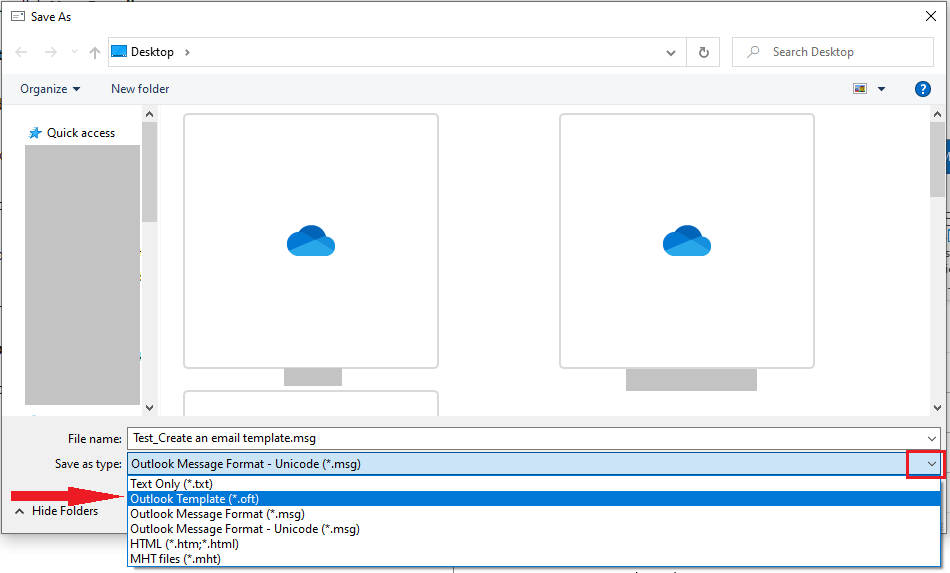Screen dimensions: 950x573
Task: Select the left OneDrive file thumbnail
Action: point(311,241)
